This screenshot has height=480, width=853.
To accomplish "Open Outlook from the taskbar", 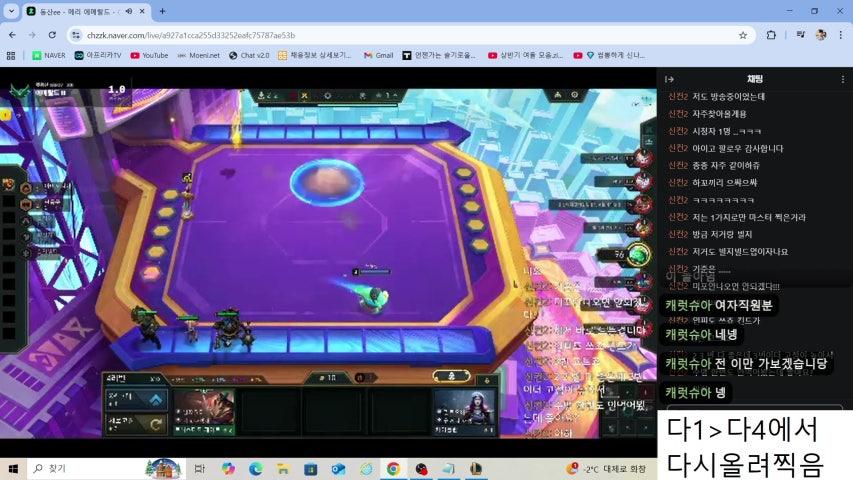I will tap(338, 469).
